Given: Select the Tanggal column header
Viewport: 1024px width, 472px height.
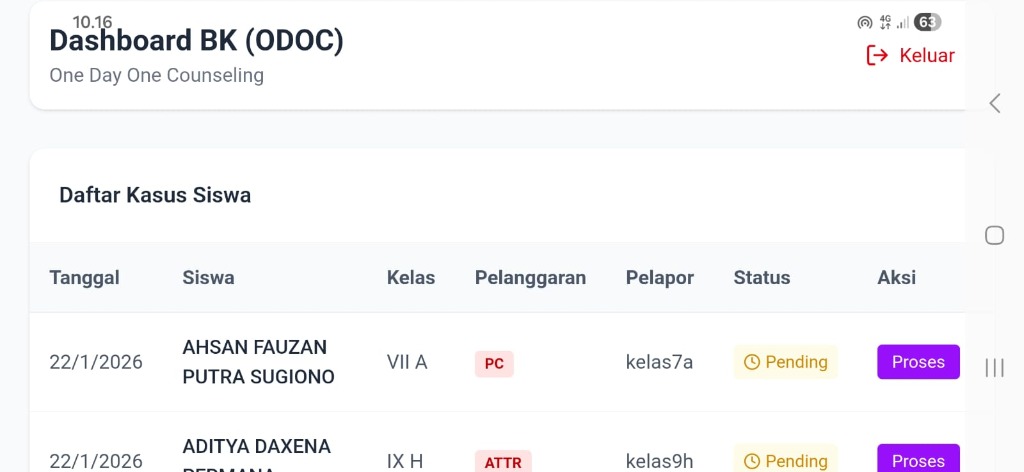Looking at the screenshot, I should (85, 277).
